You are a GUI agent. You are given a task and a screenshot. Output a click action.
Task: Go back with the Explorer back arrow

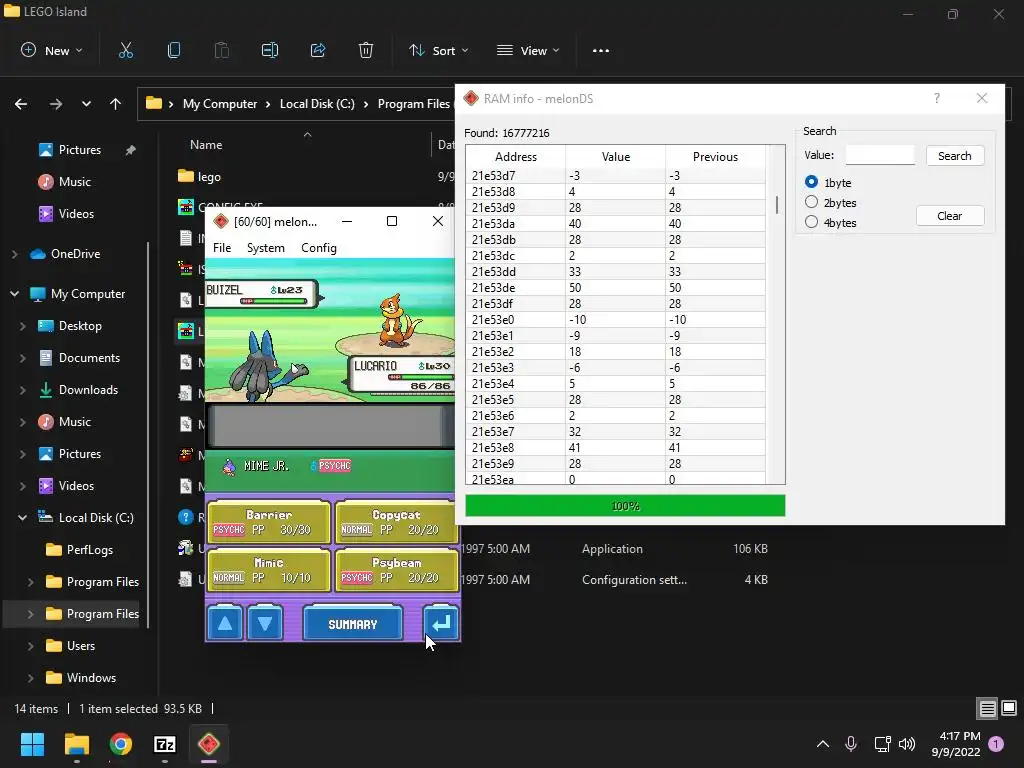tap(21, 104)
